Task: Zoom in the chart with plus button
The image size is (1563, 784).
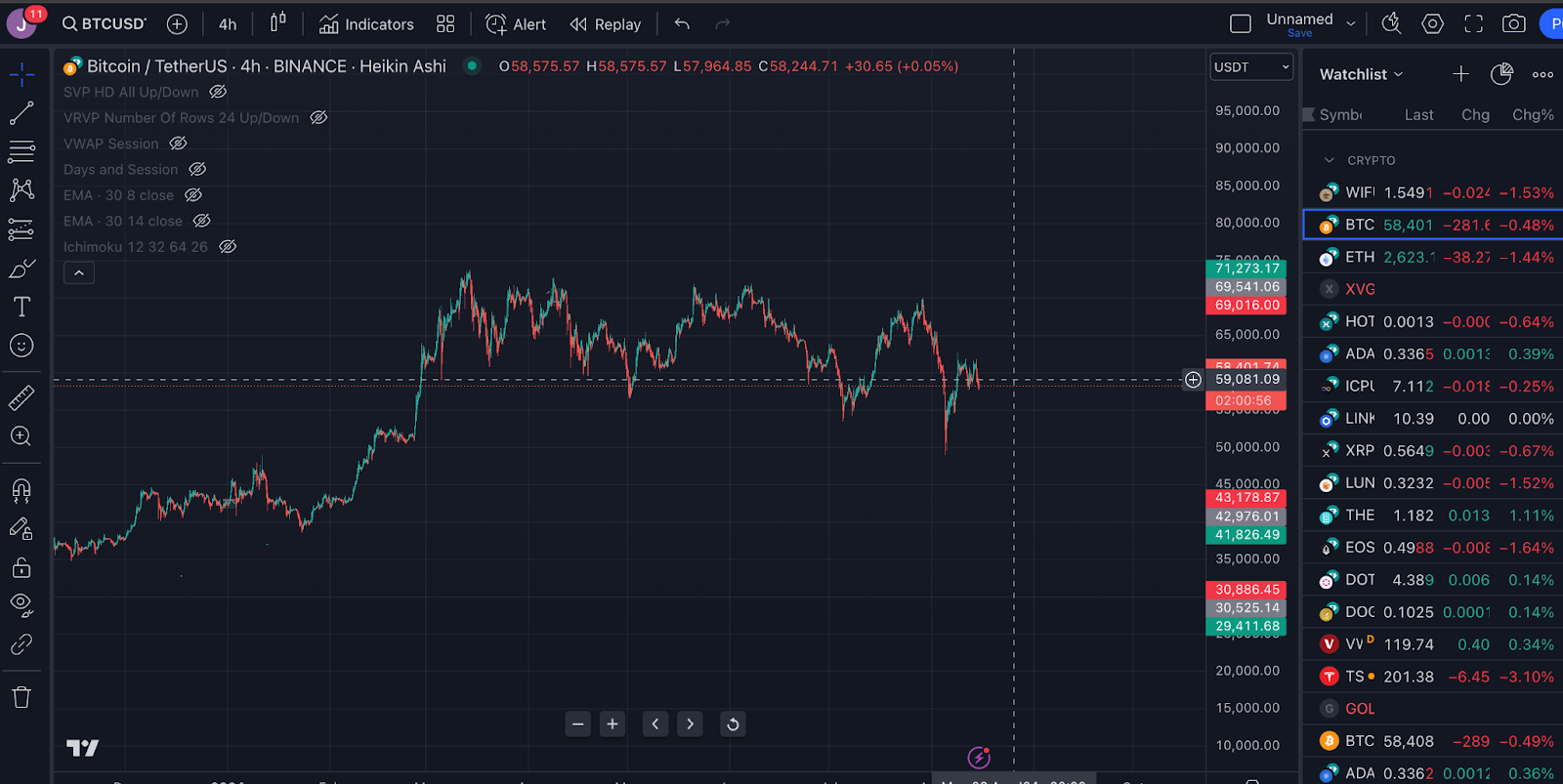Action: (x=613, y=724)
